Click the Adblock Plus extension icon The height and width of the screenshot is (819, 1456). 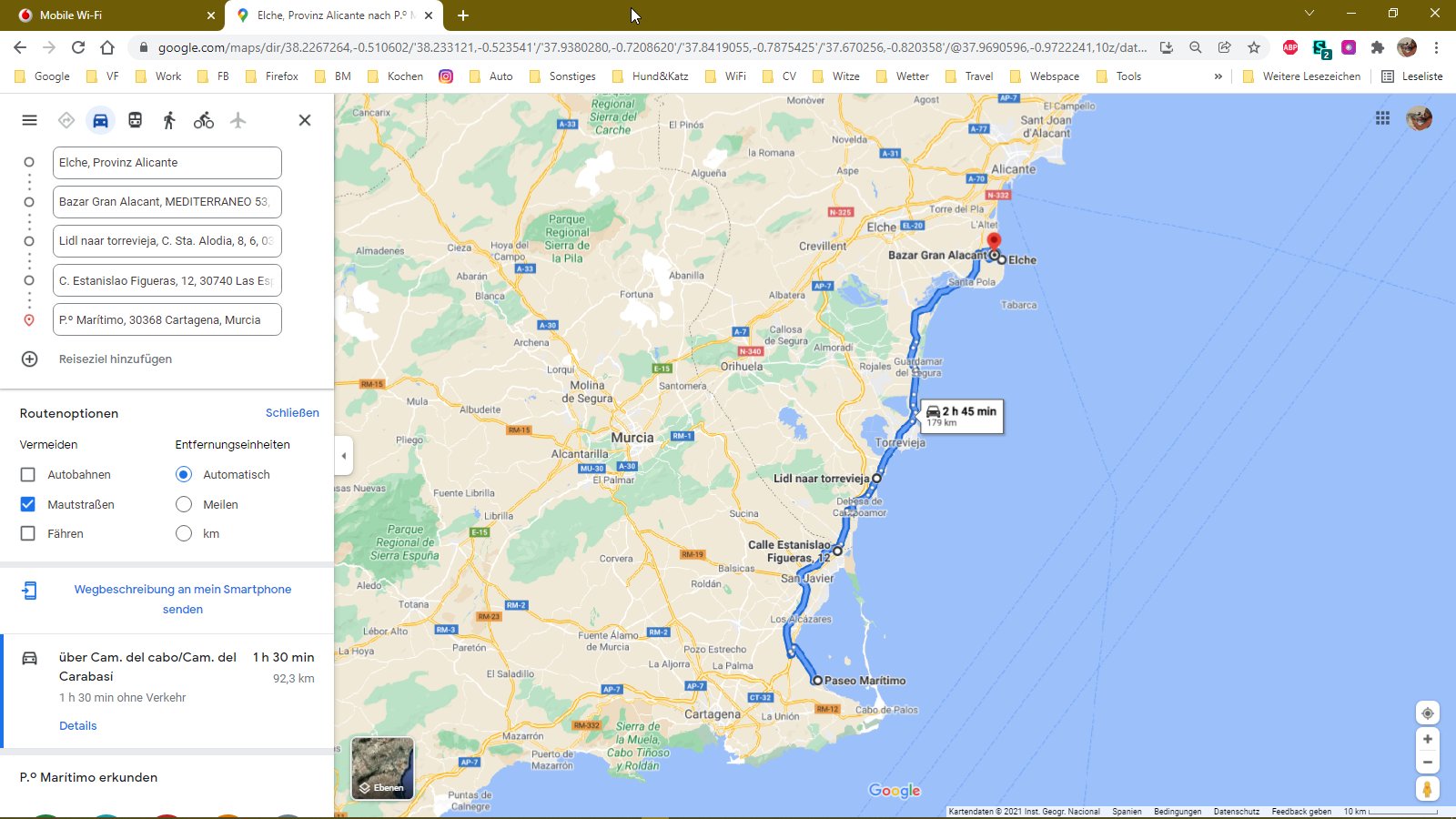[x=1290, y=47]
